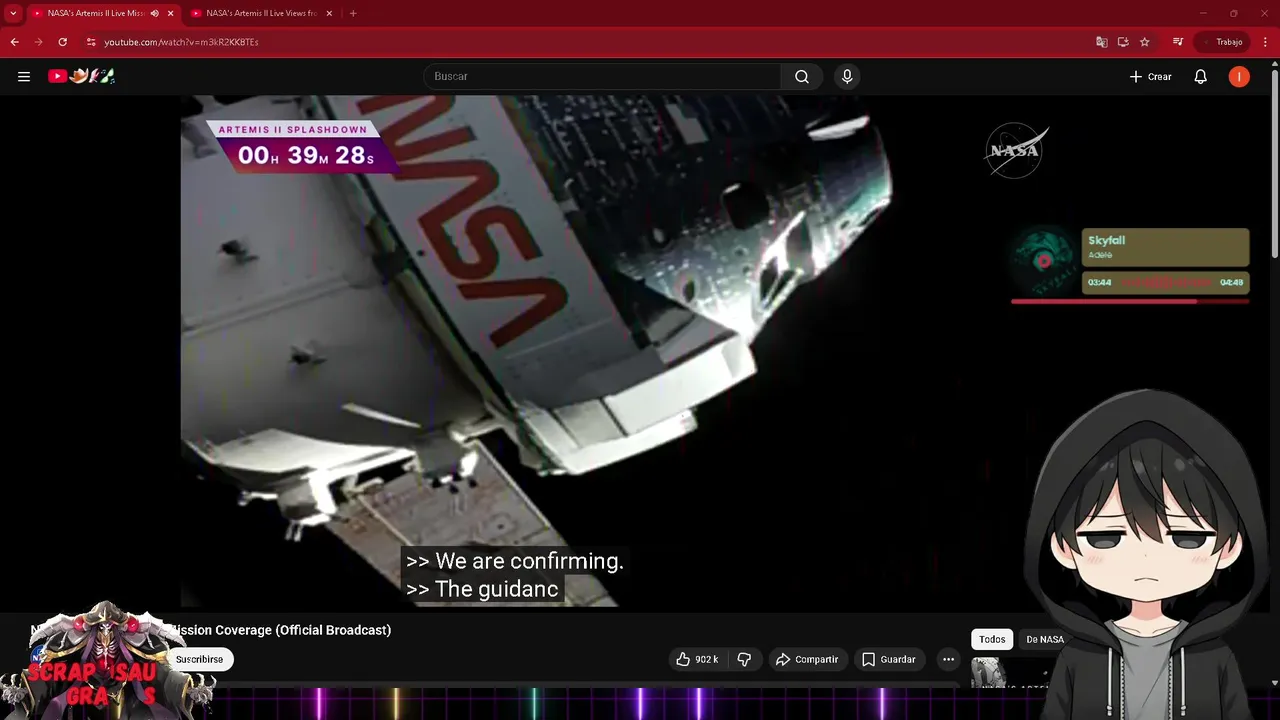Open the tab search dropdown arrow
Viewport: 1280px width, 720px height.
(x=13, y=13)
